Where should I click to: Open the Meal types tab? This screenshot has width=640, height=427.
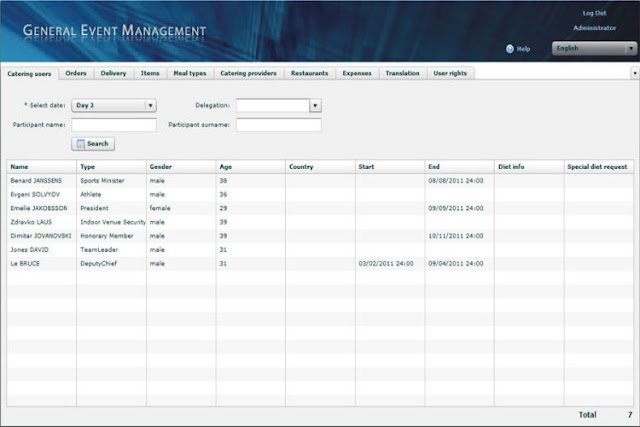click(190, 73)
